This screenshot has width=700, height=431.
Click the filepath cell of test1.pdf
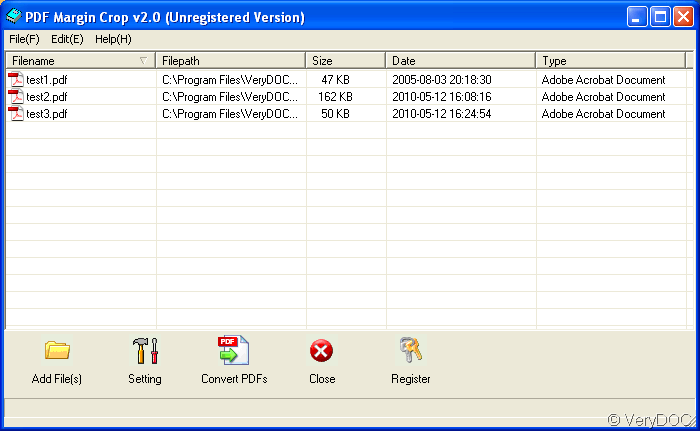pyautogui.click(x=230, y=80)
